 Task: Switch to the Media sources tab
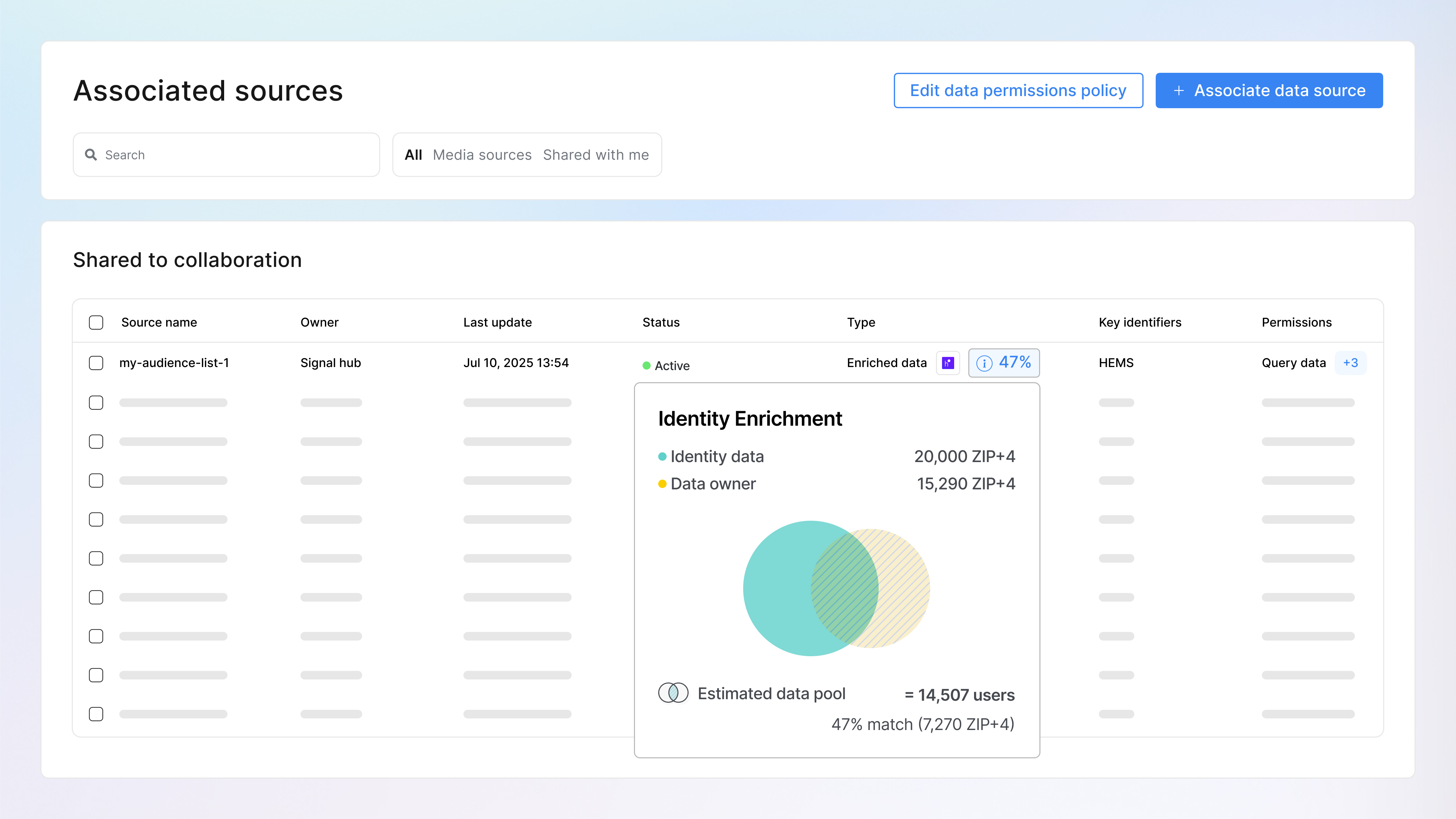point(482,154)
